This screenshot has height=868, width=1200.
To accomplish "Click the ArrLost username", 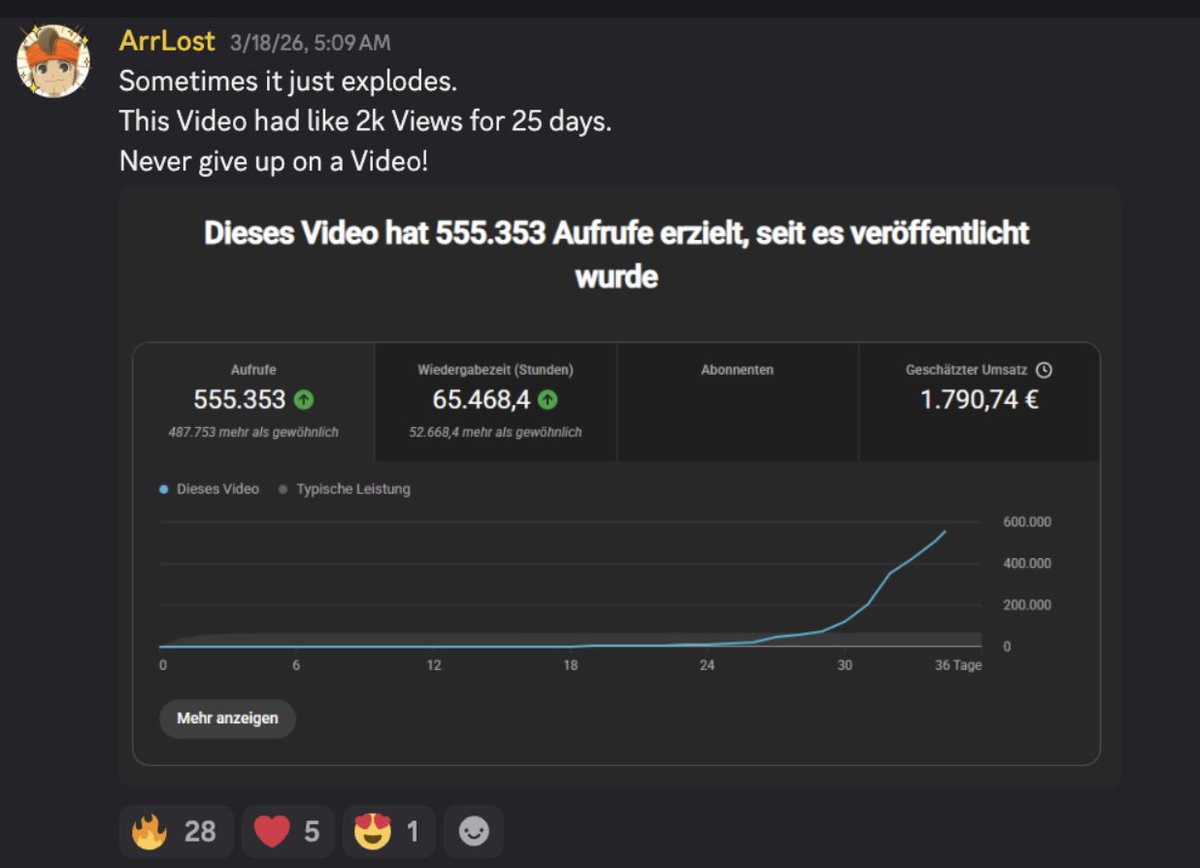I will 167,41.
